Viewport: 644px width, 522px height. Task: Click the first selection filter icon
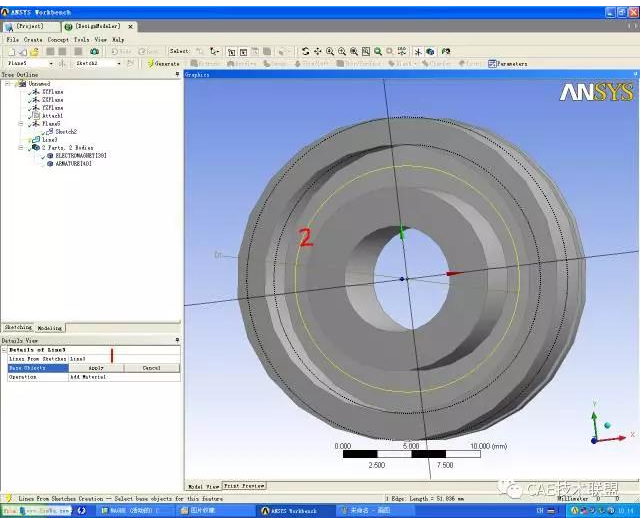pyautogui.click(x=232, y=52)
